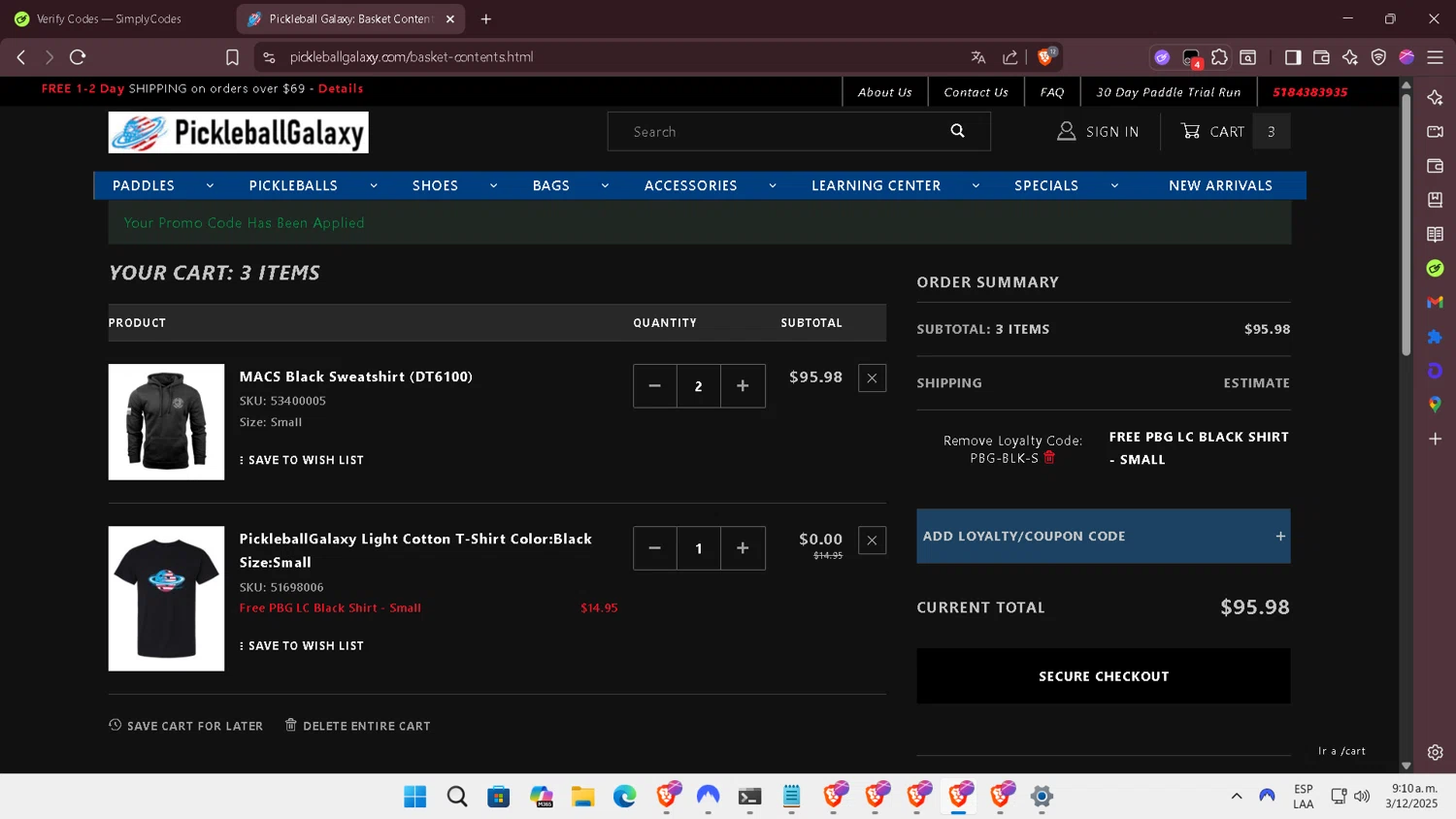The width and height of the screenshot is (1456, 819).
Task: Bookmark this page icon
Action: [232, 57]
